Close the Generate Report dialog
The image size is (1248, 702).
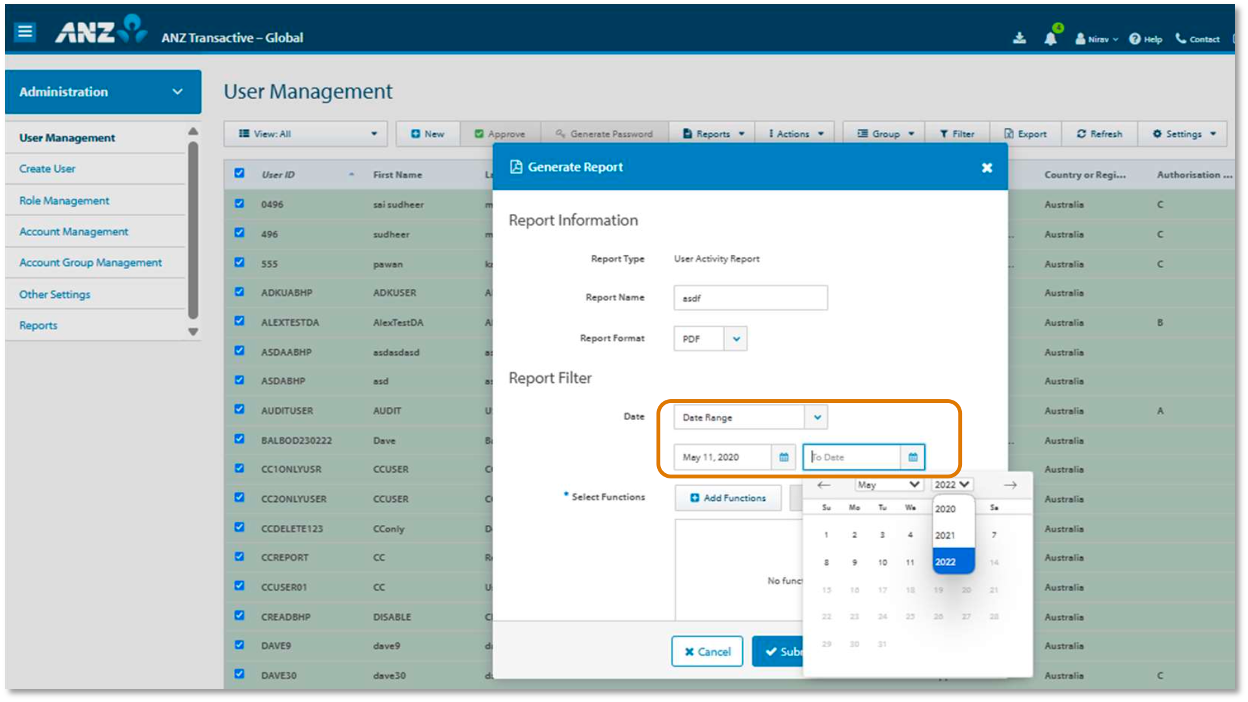point(987,168)
